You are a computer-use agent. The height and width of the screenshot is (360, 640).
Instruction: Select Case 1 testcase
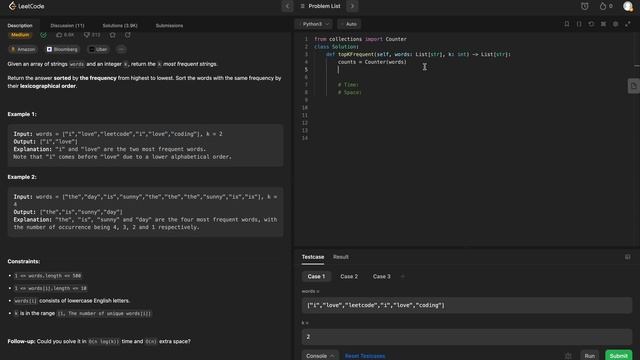(x=316, y=277)
